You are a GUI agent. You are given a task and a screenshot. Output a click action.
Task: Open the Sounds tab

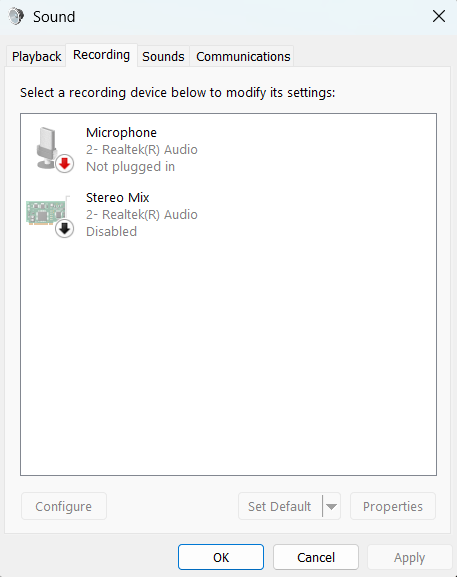tap(163, 56)
